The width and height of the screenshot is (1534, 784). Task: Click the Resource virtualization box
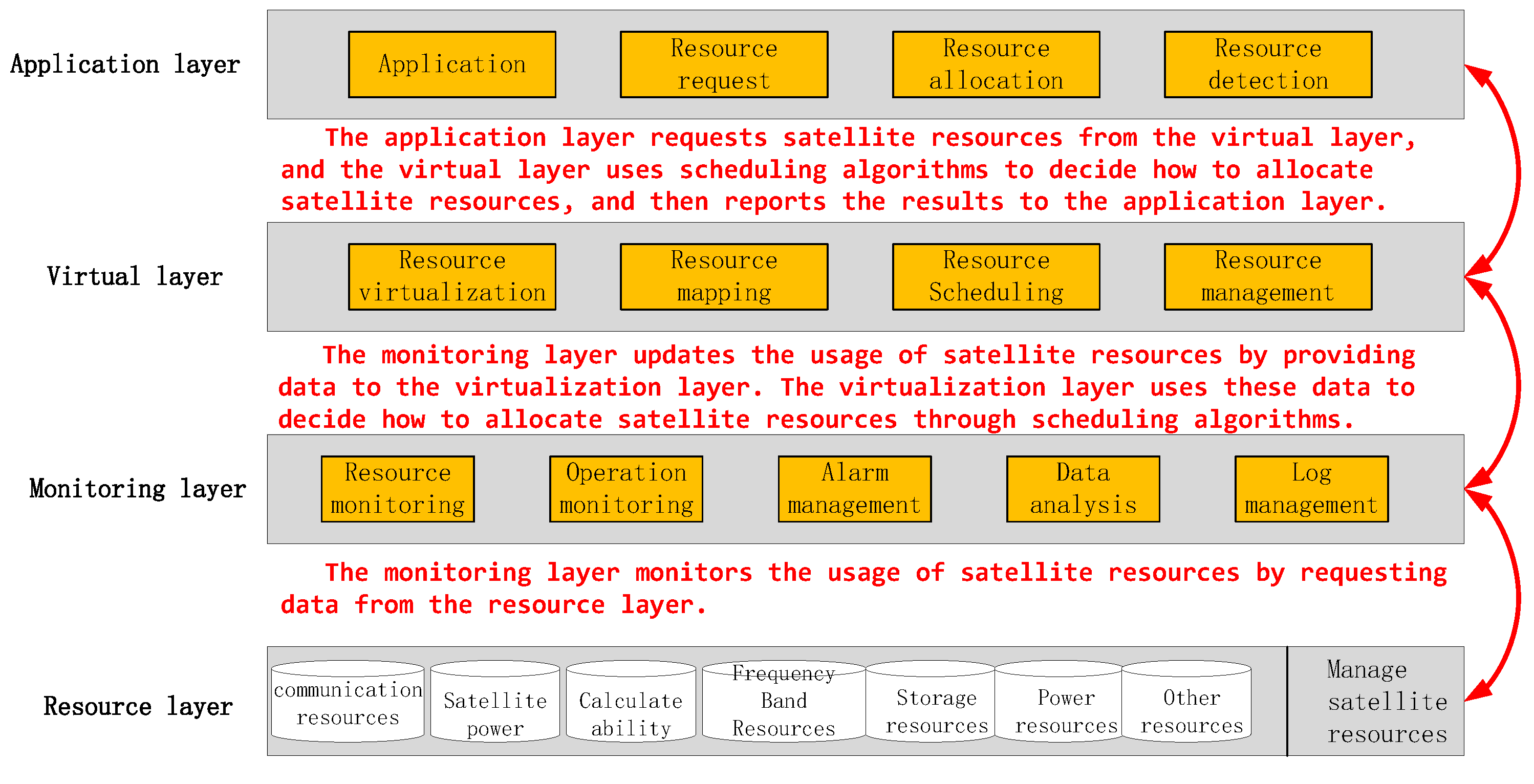452,276
